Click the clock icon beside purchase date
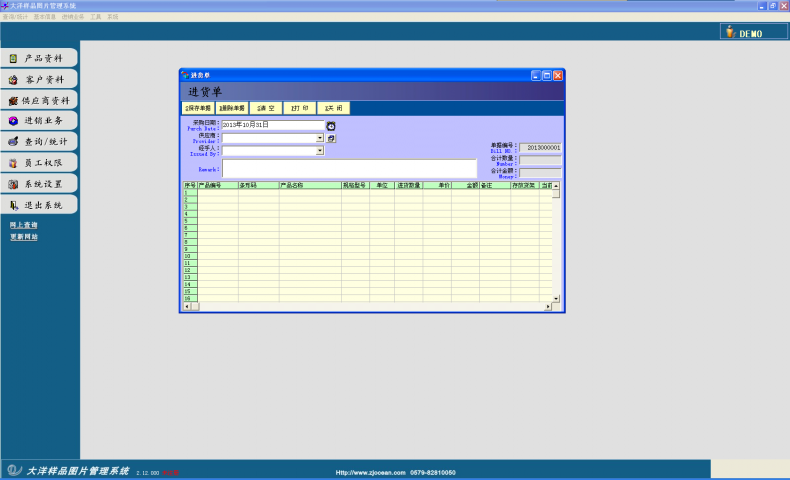The image size is (790, 480). (331, 125)
